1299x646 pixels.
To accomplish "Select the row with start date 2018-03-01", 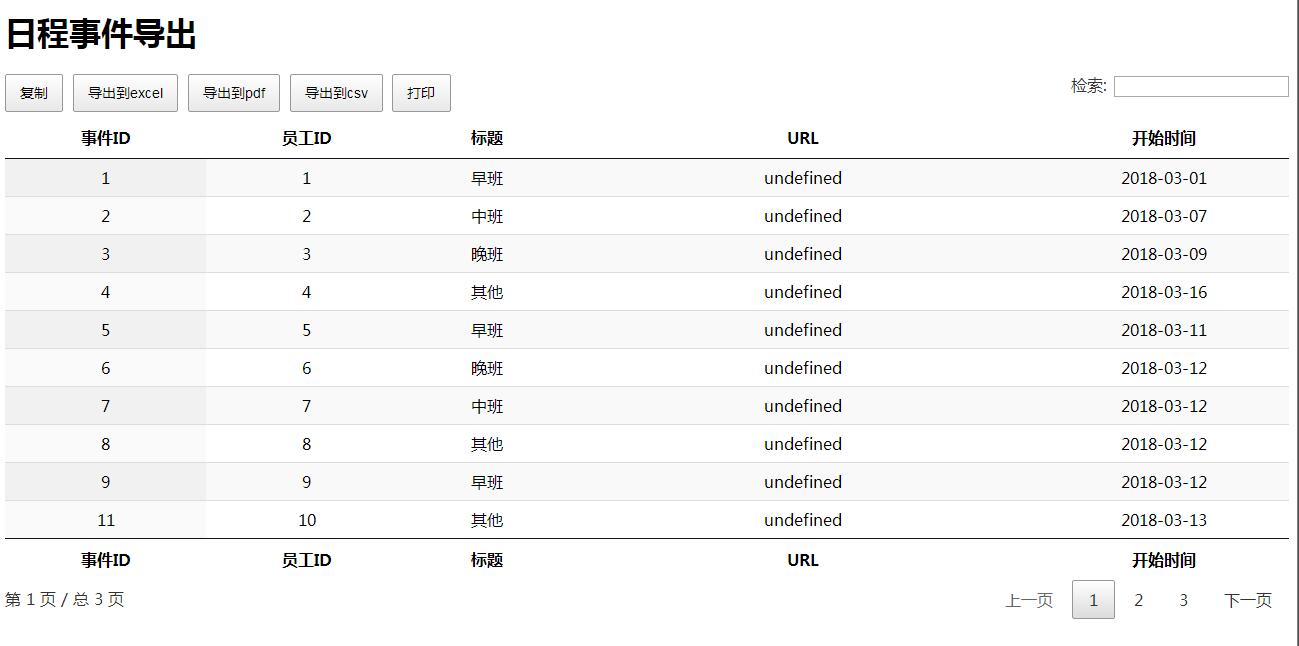I will [1163, 178].
